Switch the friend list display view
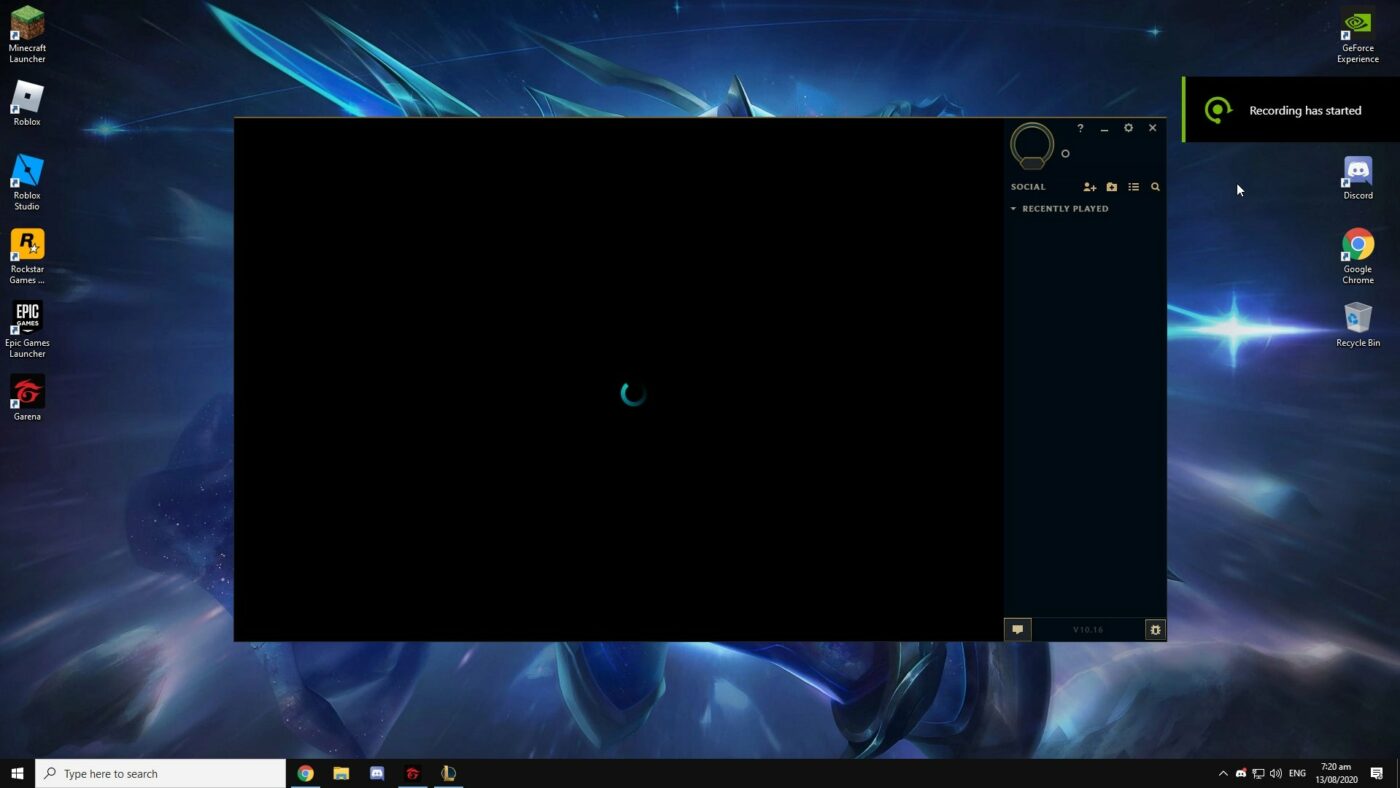1400x788 pixels. coord(1133,186)
